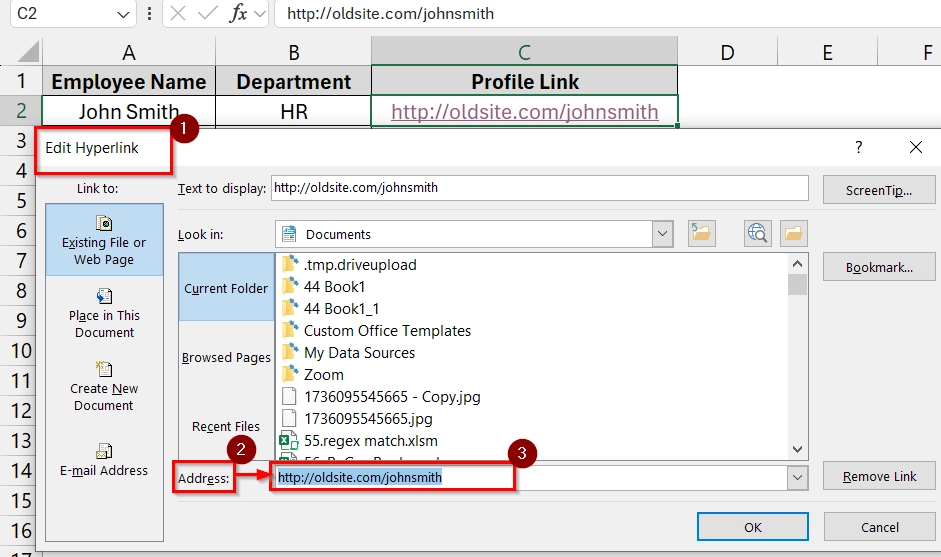
Task: Select Existing File or Web Page option
Action: 104,240
